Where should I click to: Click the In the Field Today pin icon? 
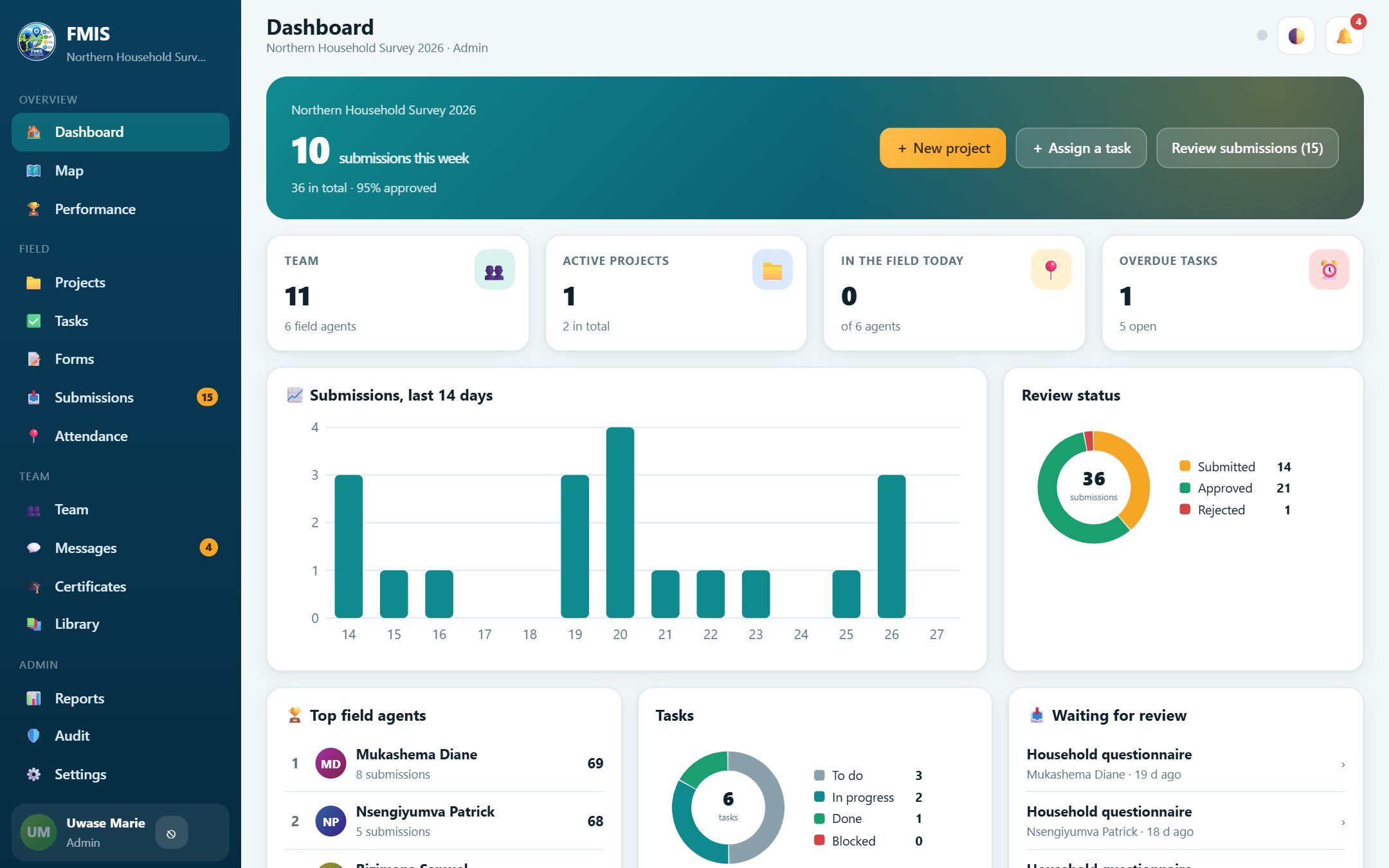pos(1051,270)
